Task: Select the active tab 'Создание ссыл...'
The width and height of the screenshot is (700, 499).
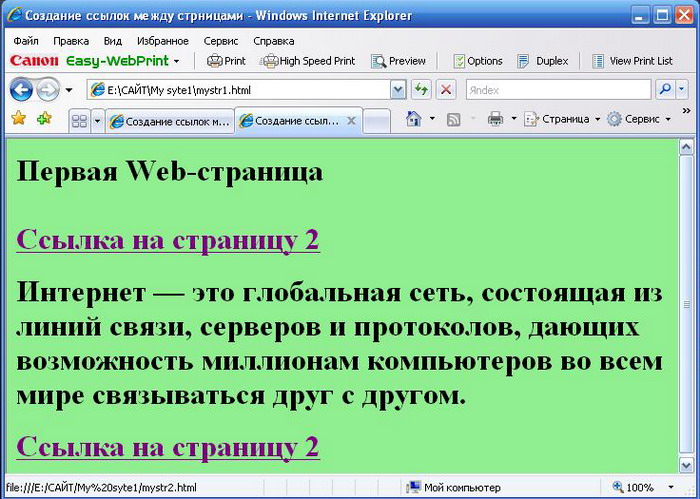Action: 292,121
